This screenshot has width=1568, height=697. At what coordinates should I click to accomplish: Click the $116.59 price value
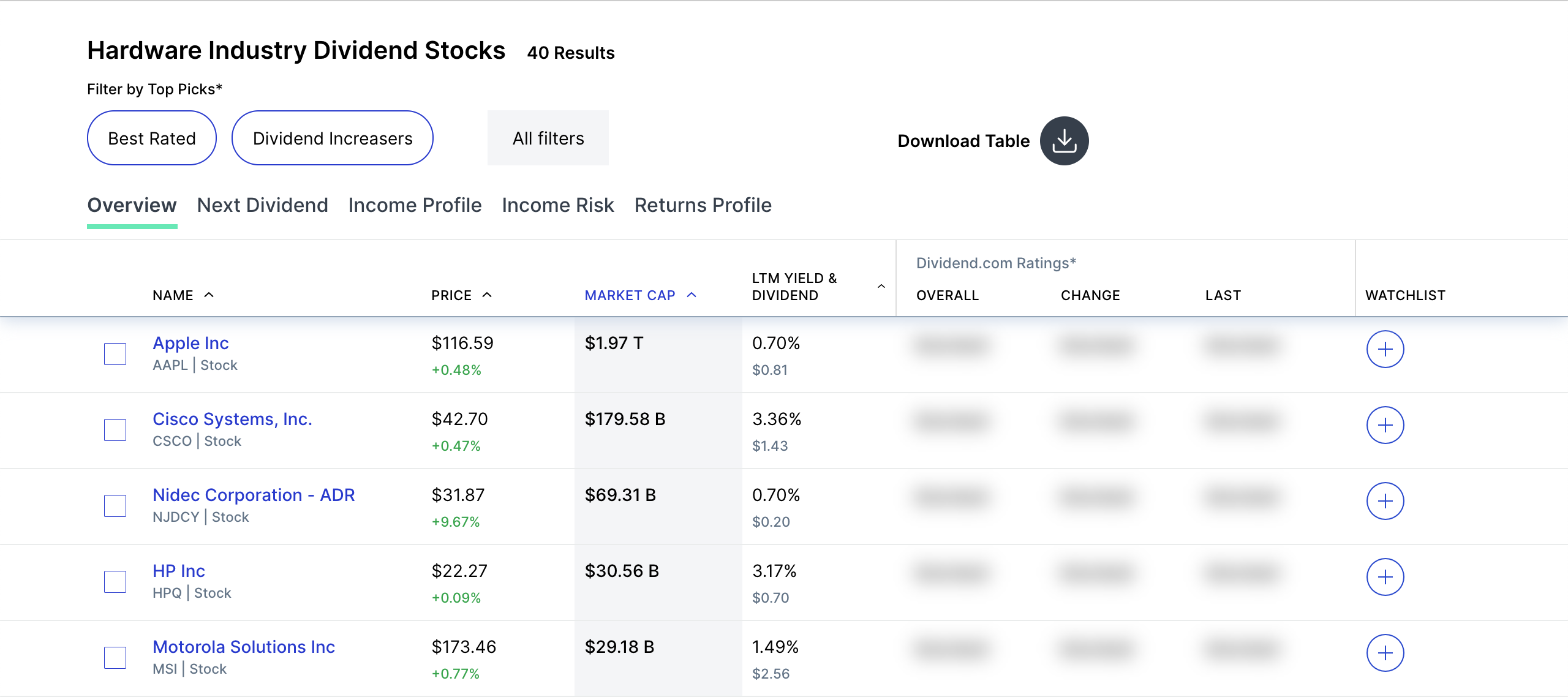pos(462,343)
